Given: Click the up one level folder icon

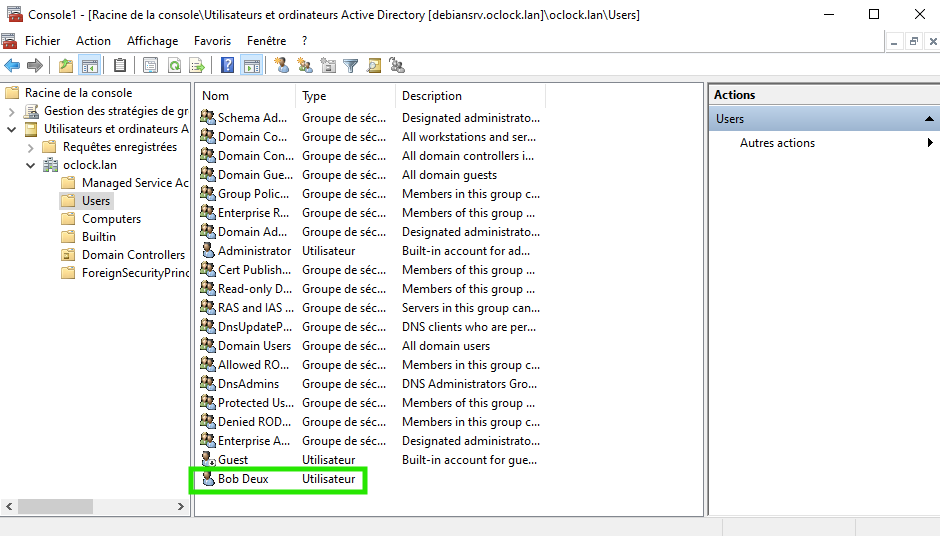Looking at the screenshot, I should pos(66,66).
